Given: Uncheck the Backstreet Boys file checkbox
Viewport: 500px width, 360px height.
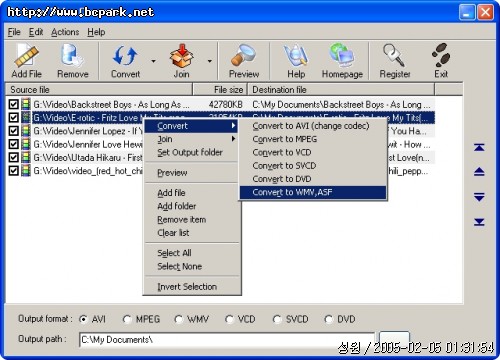Looking at the screenshot, I should tap(13, 104).
